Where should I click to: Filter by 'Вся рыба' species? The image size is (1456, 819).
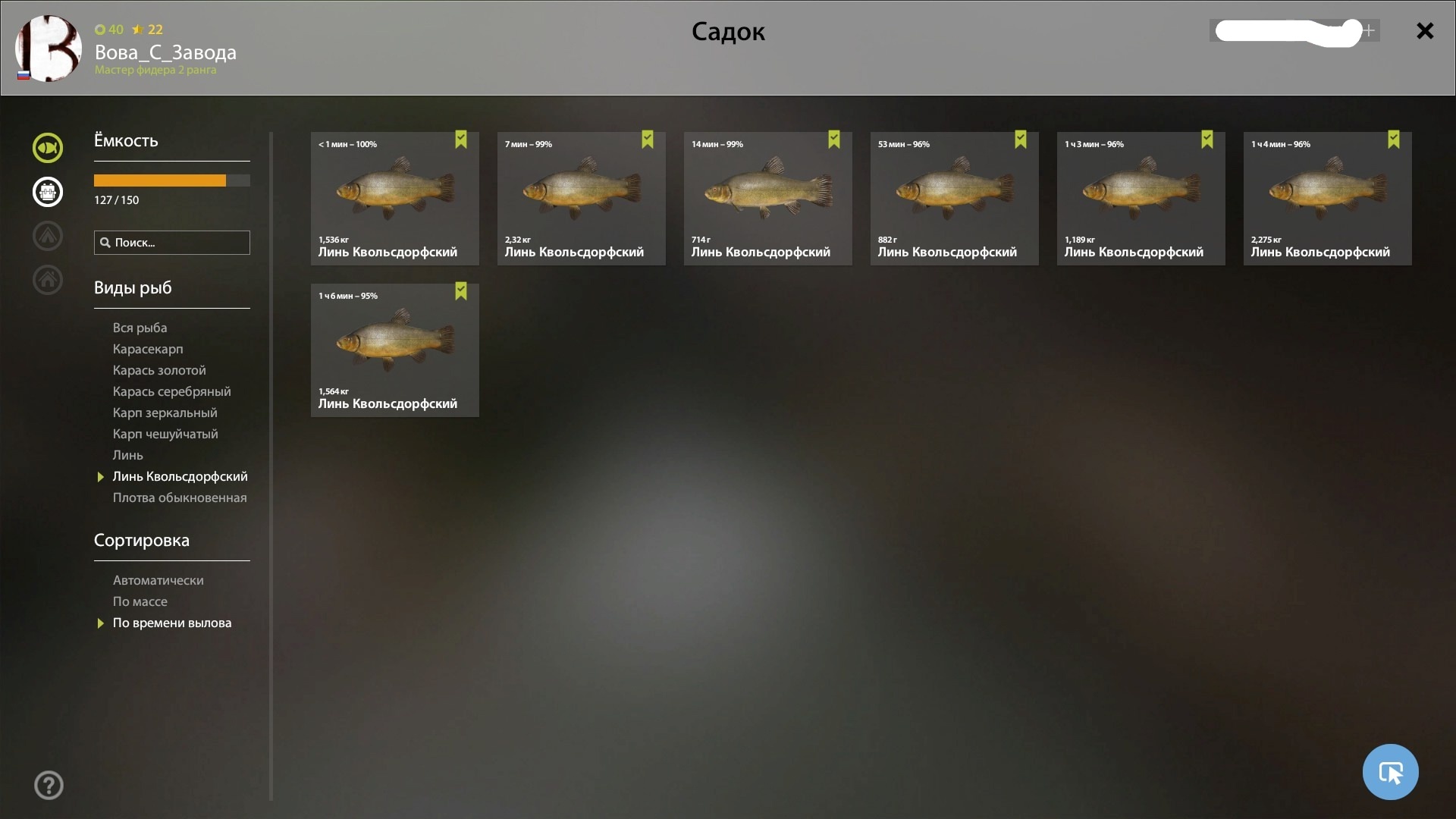point(140,328)
